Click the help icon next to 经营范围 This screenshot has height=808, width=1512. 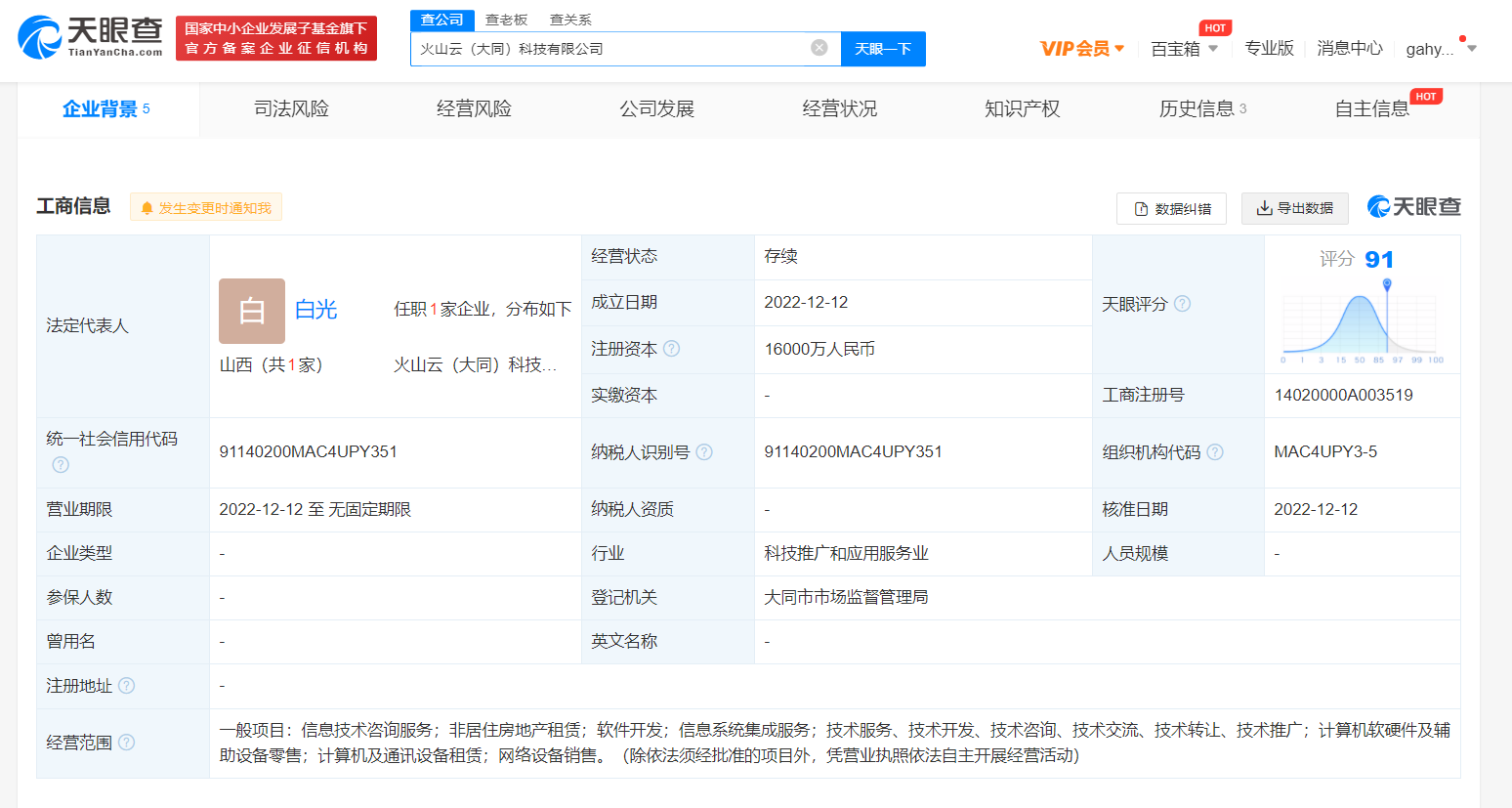click(127, 743)
